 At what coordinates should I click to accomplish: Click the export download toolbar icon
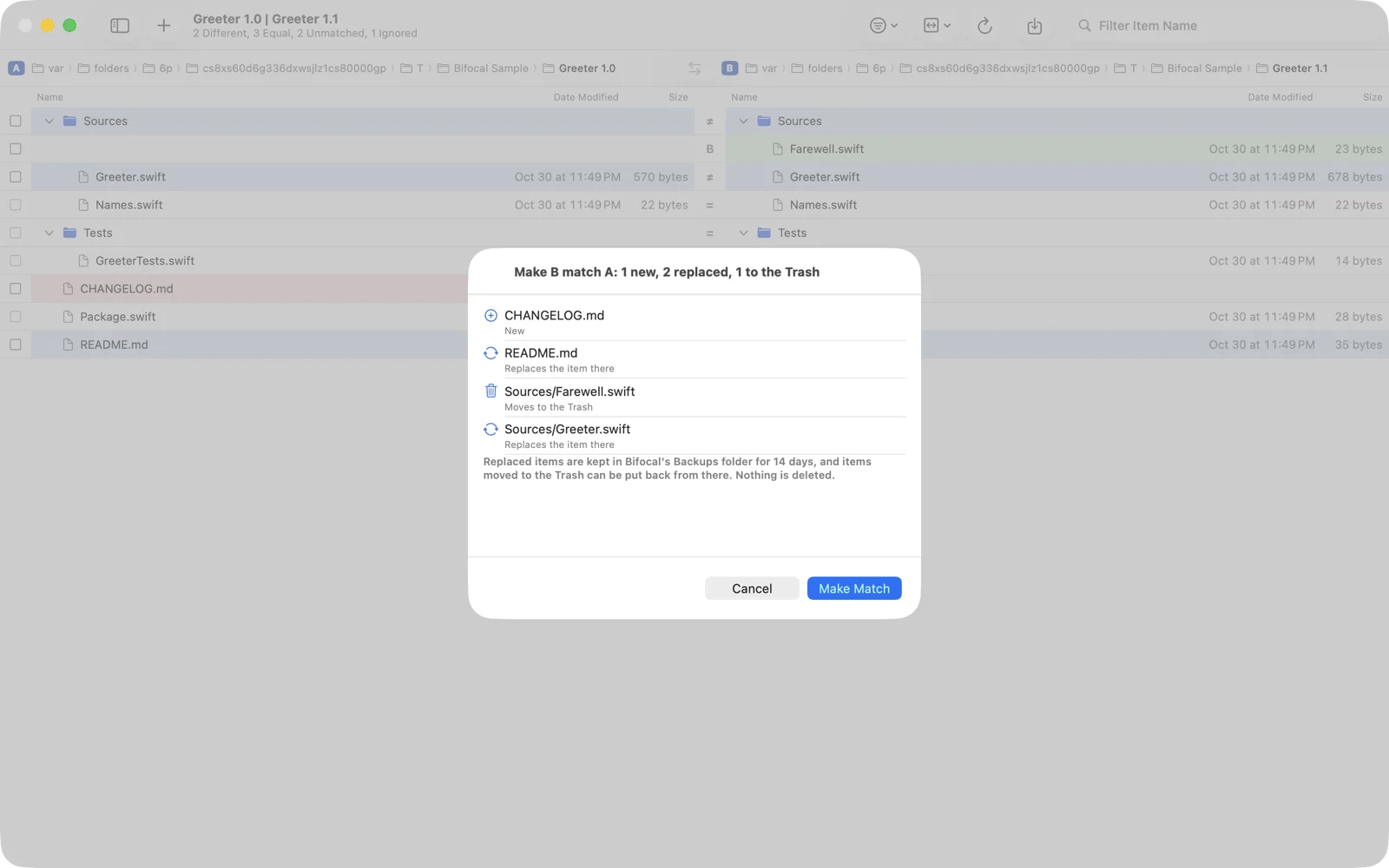[1034, 26]
